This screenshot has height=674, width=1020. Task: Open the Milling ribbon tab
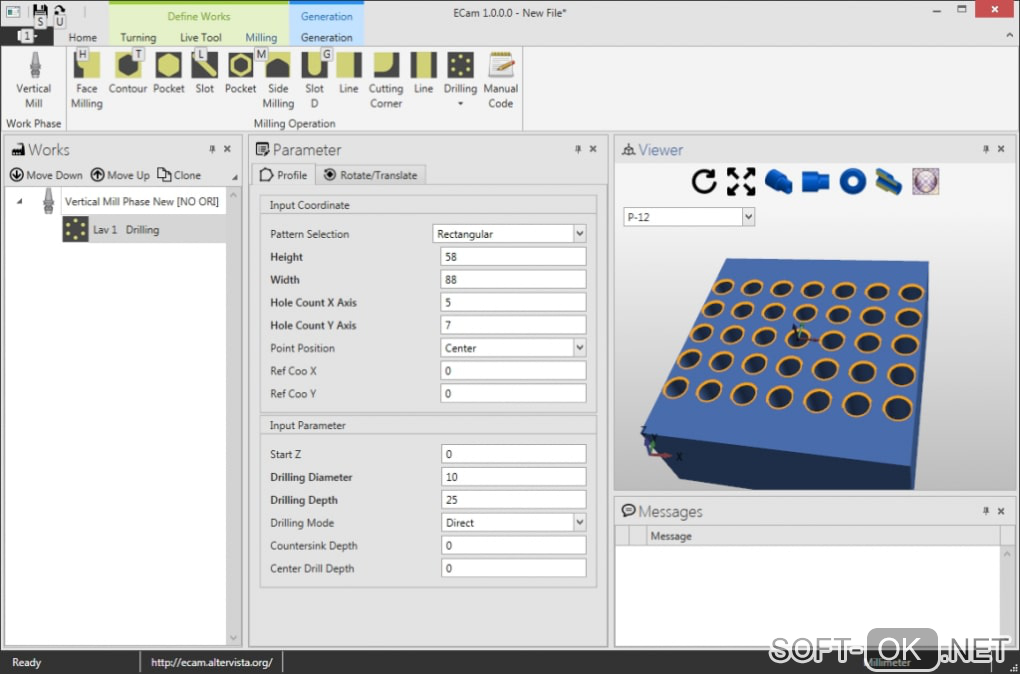click(x=261, y=37)
